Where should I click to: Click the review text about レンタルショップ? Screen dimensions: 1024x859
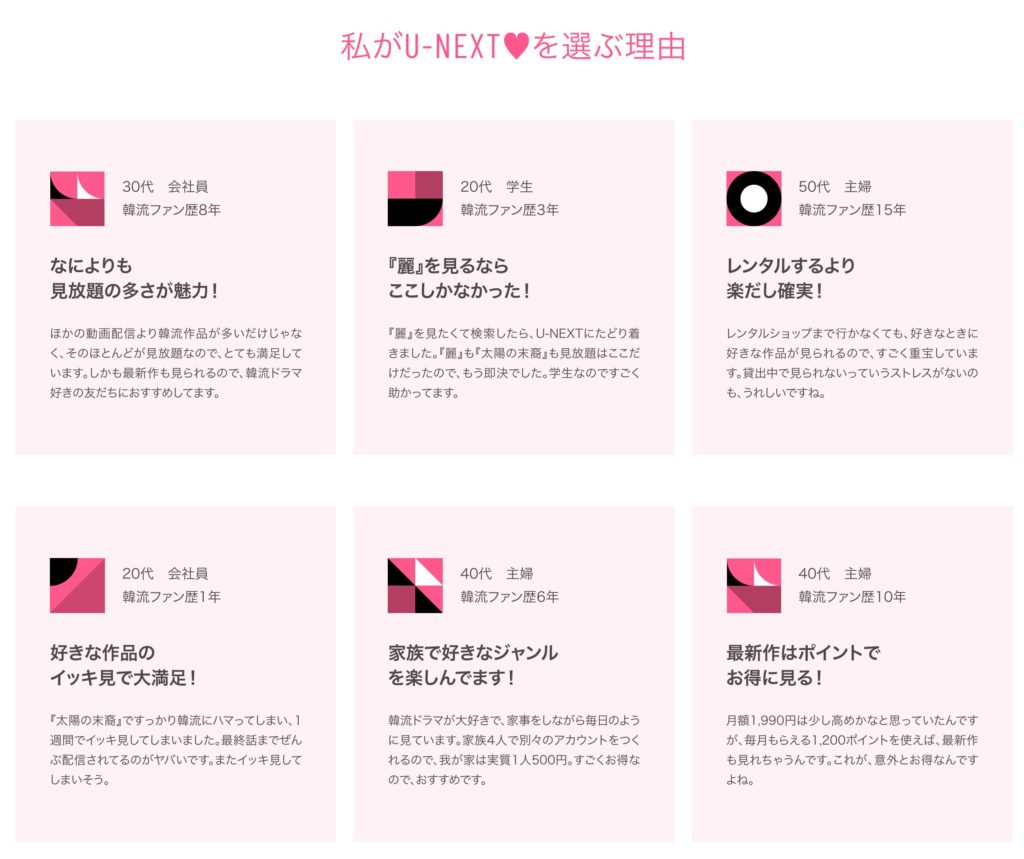(x=852, y=363)
